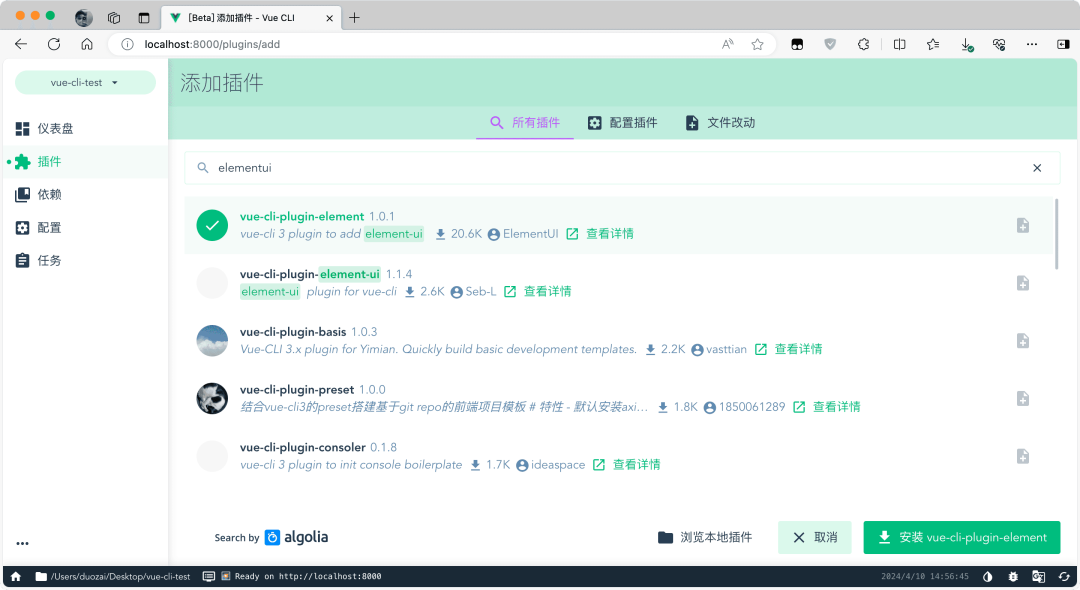Click the file-add icon on vue-cli-plugin-basis row
Image resolution: width=1080 pixels, height=590 pixels.
point(1023,341)
